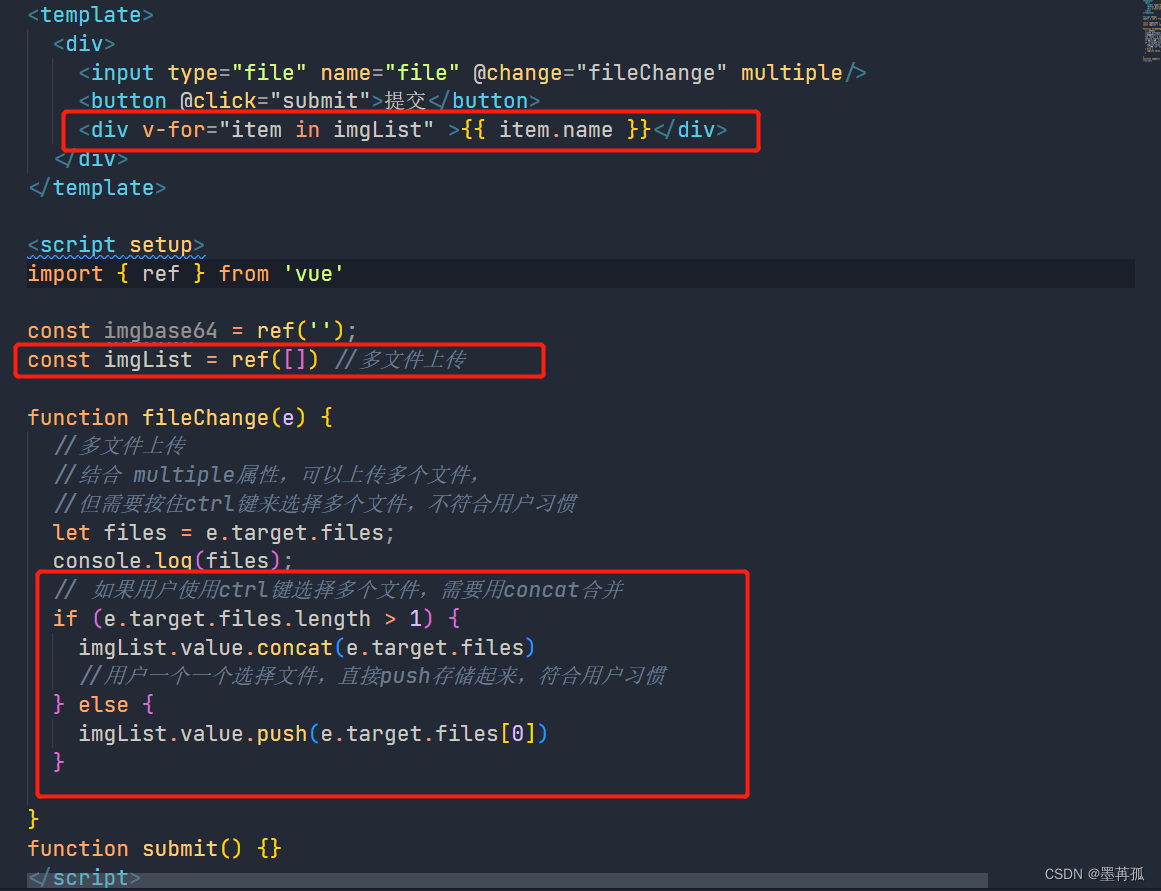Click the closing </script> tag
Viewport: 1161px width, 891px height.
(84, 878)
